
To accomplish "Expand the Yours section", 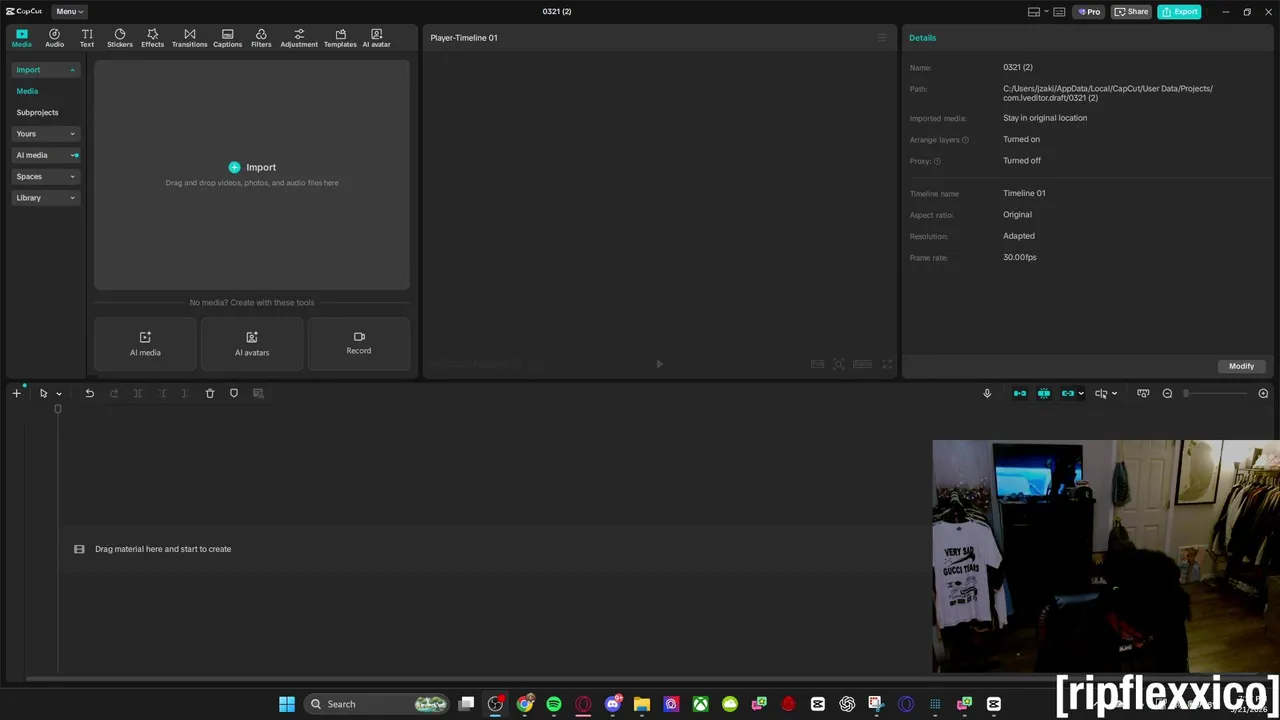I will [x=46, y=134].
